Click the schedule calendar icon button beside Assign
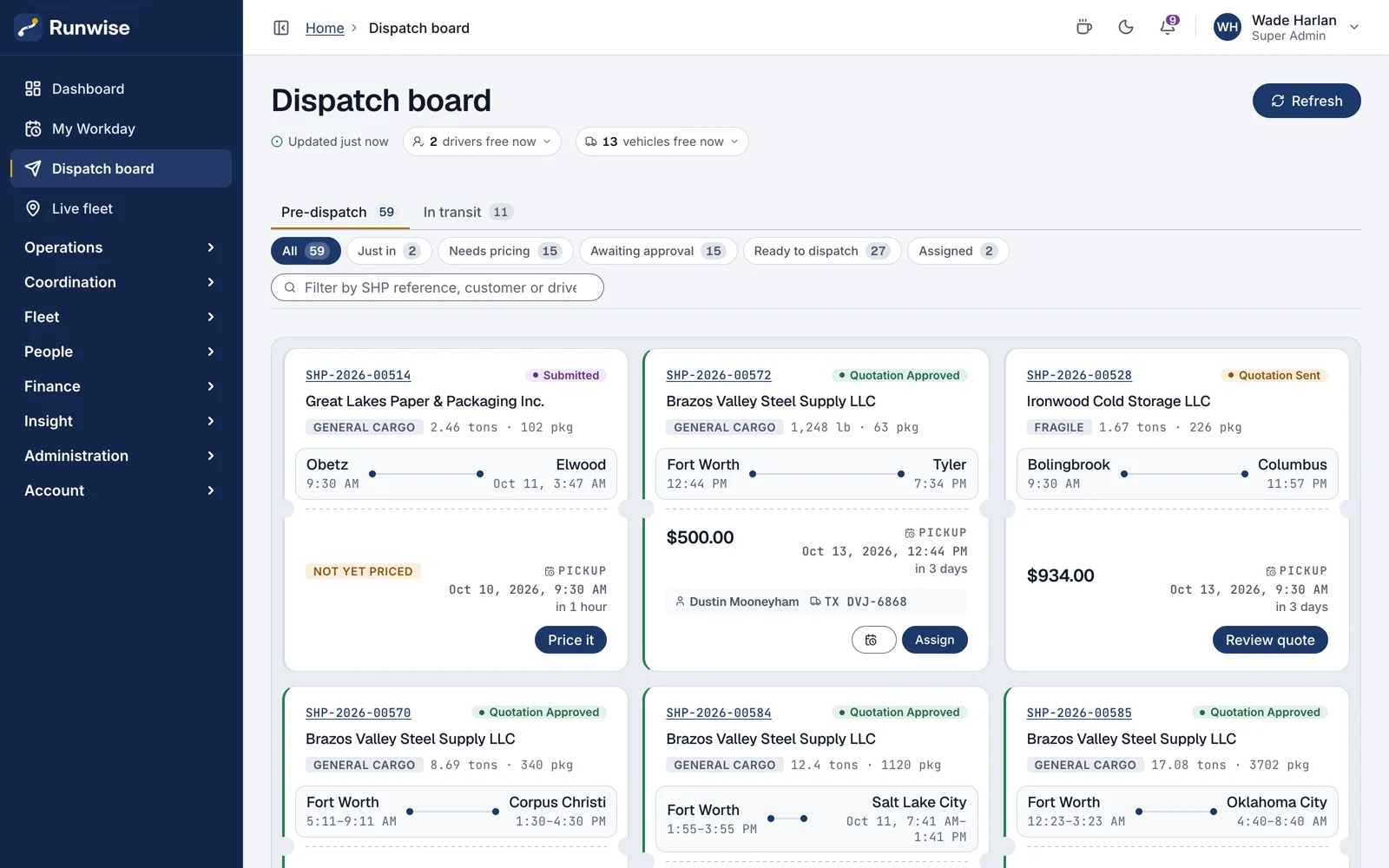 873,640
